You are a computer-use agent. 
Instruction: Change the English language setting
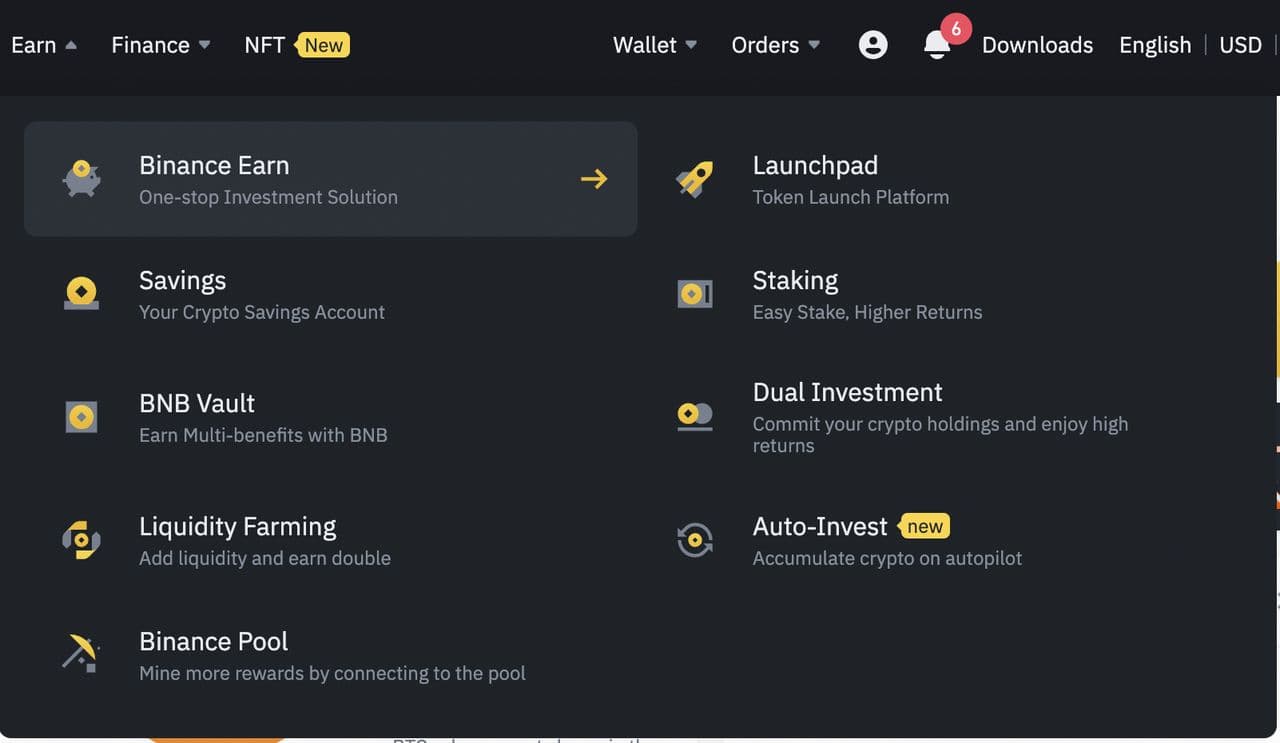[1155, 45]
